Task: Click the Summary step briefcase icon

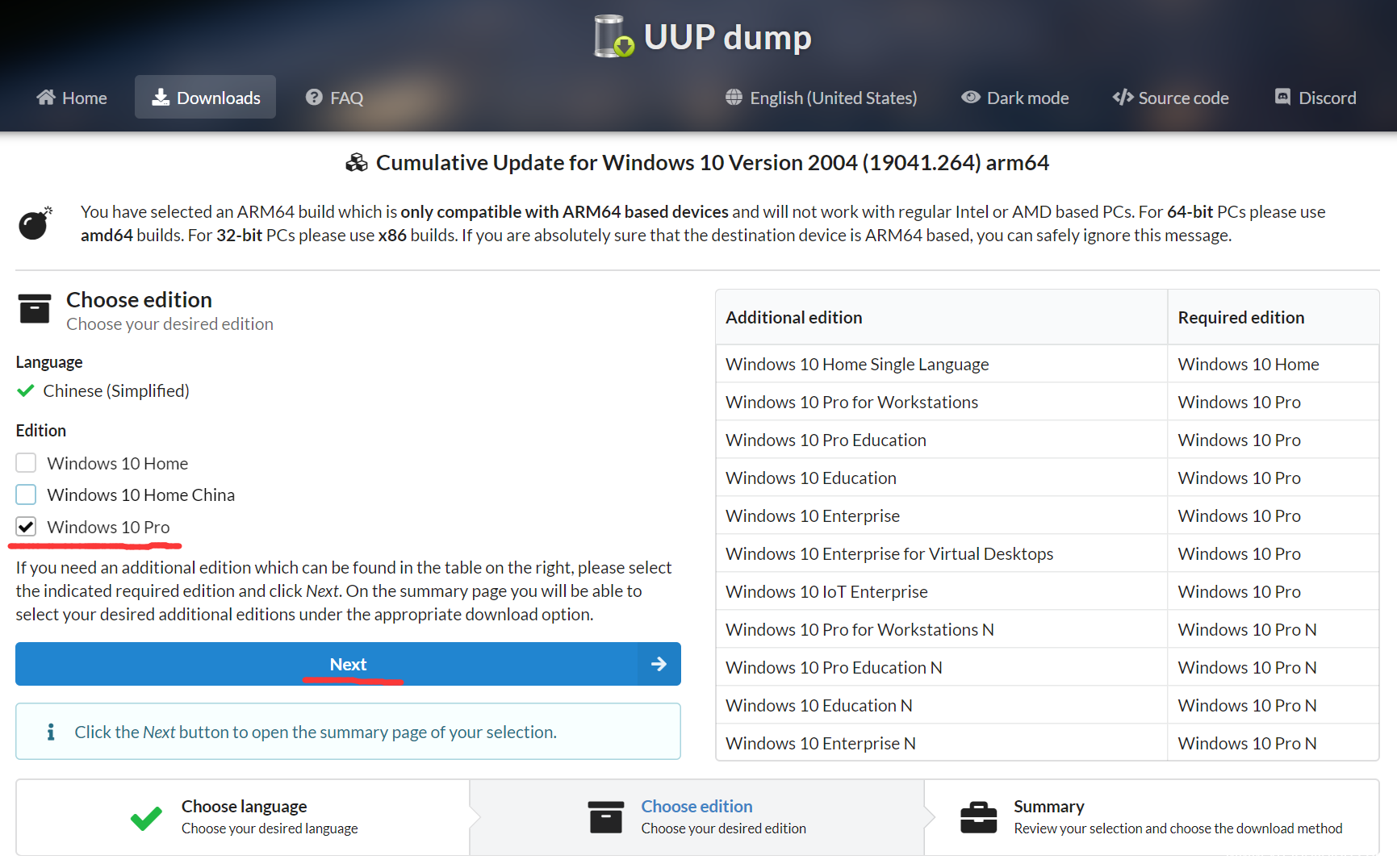Action: coord(978,817)
